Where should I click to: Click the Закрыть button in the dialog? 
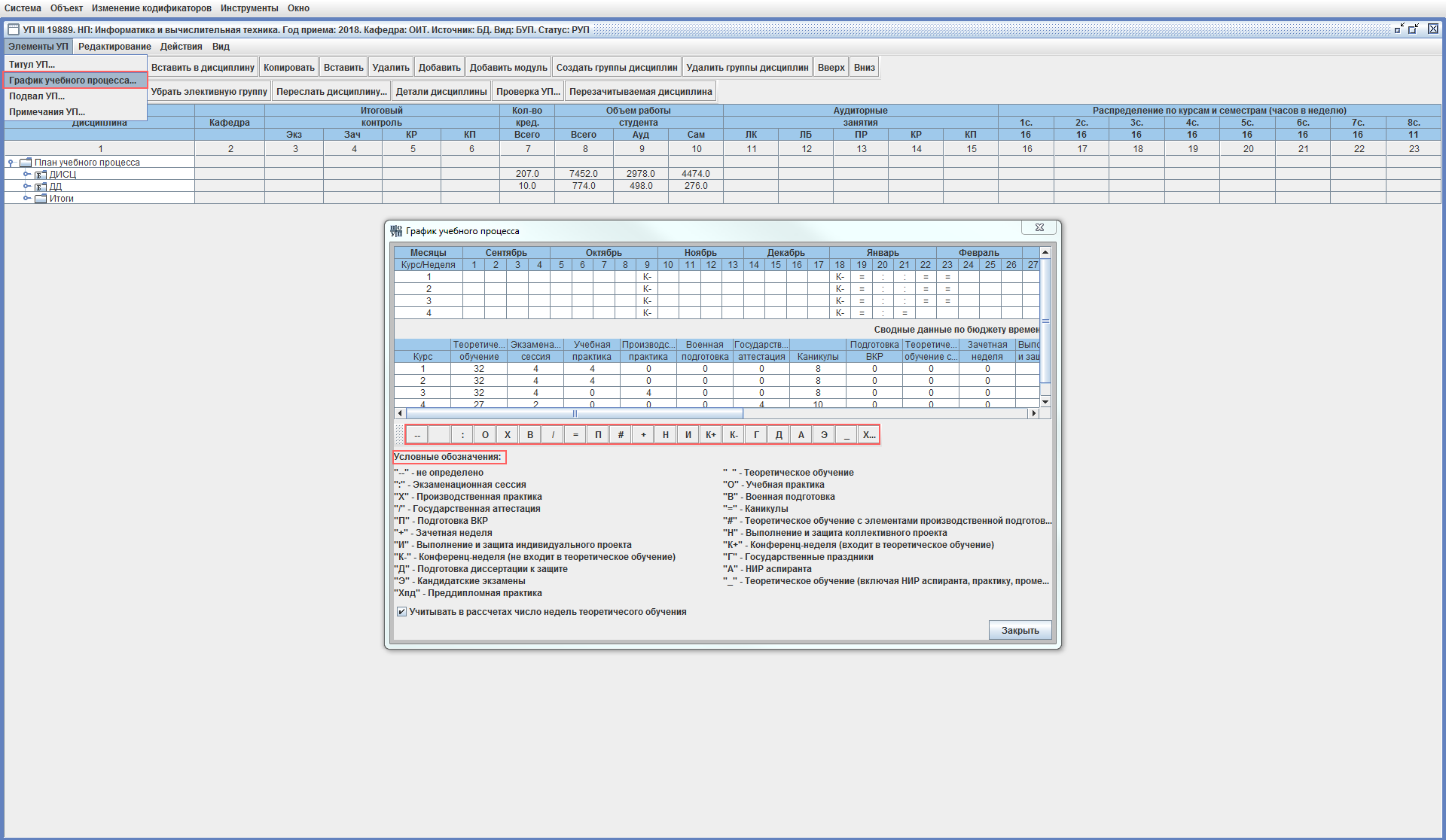1020,631
